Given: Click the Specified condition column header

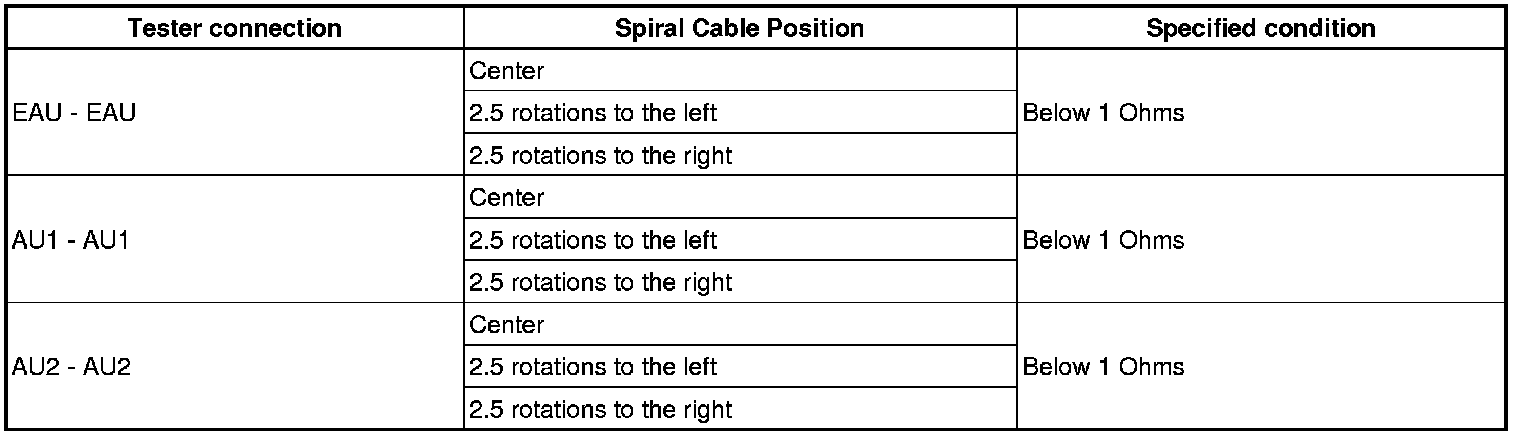Looking at the screenshot, I should [x=1260, y=28].
